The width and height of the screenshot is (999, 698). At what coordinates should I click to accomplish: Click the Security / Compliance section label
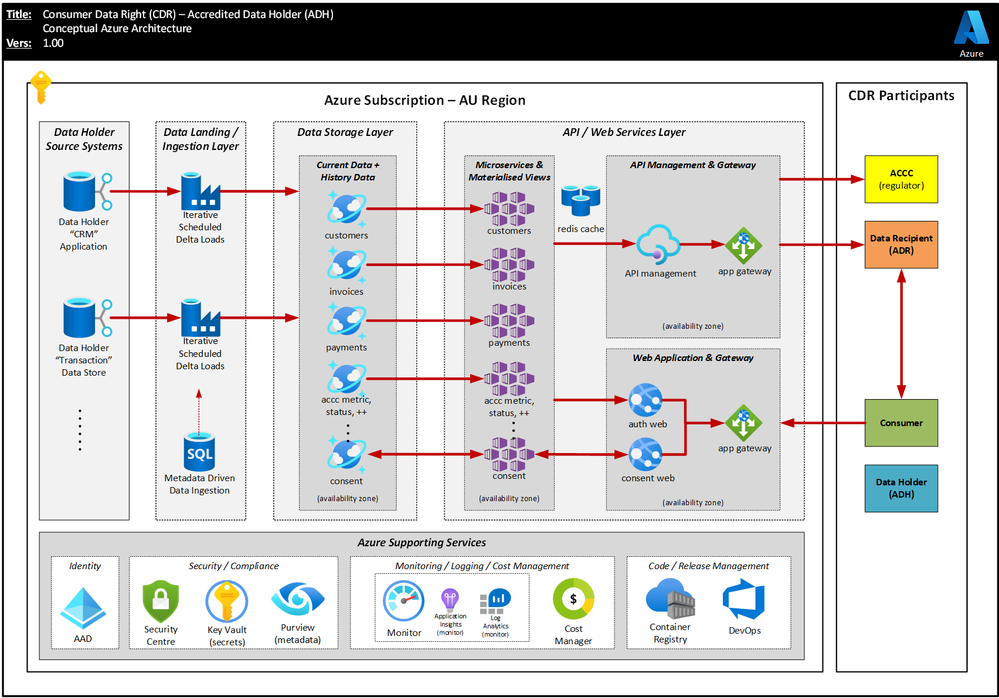pyautogui.click(x=233, y=566)
